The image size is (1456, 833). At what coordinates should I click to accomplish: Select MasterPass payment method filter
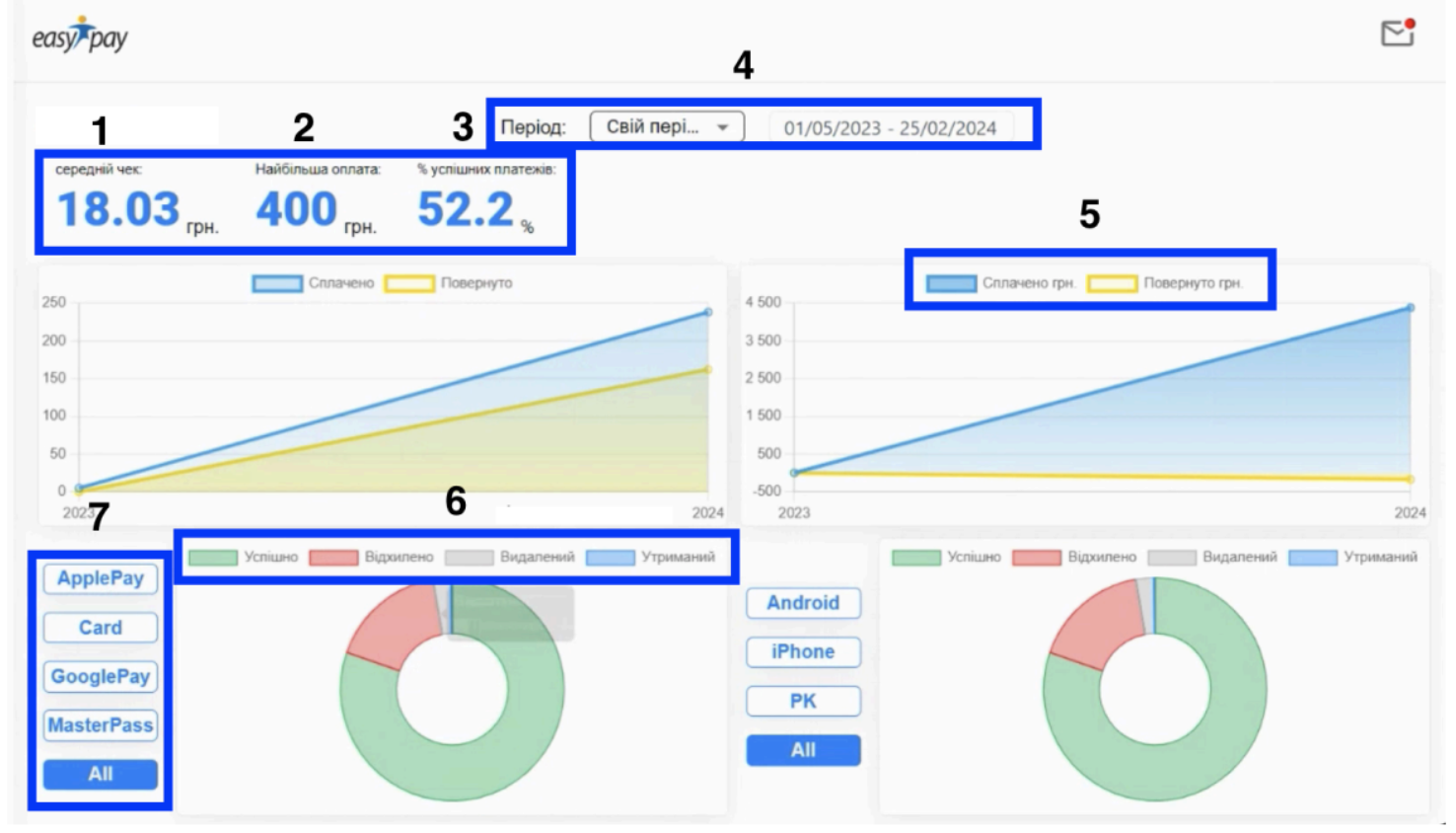pos(100,725)
